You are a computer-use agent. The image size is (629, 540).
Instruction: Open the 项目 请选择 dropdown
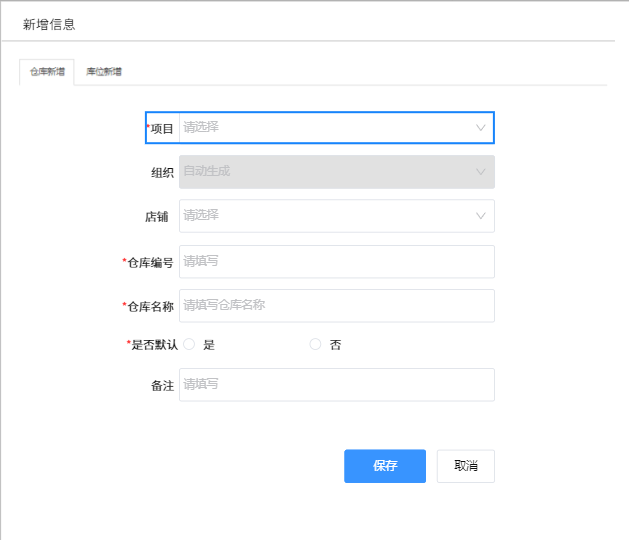(337, 128)
